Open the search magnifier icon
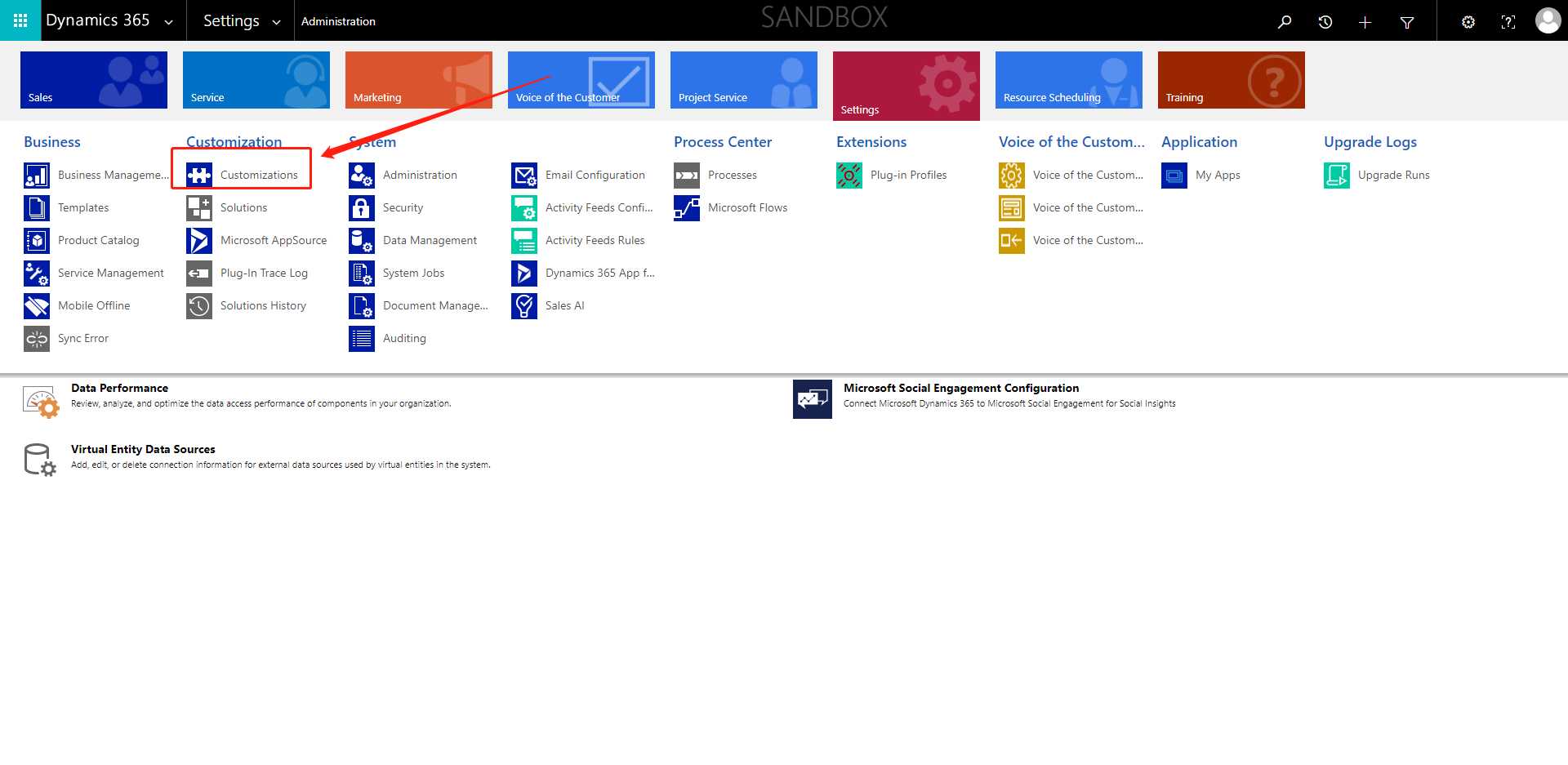Image resolution: width=1568 pixels, height=765 pixels. tap(1285, 22)
